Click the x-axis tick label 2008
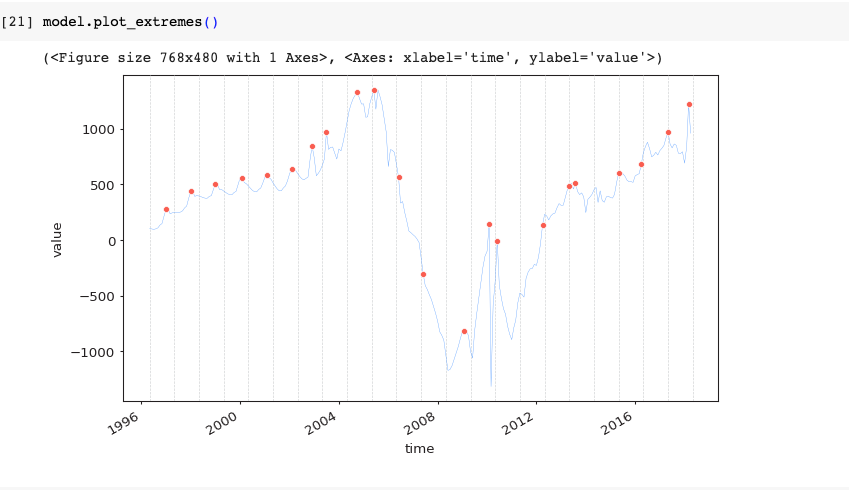 click(x=420, y=423)
